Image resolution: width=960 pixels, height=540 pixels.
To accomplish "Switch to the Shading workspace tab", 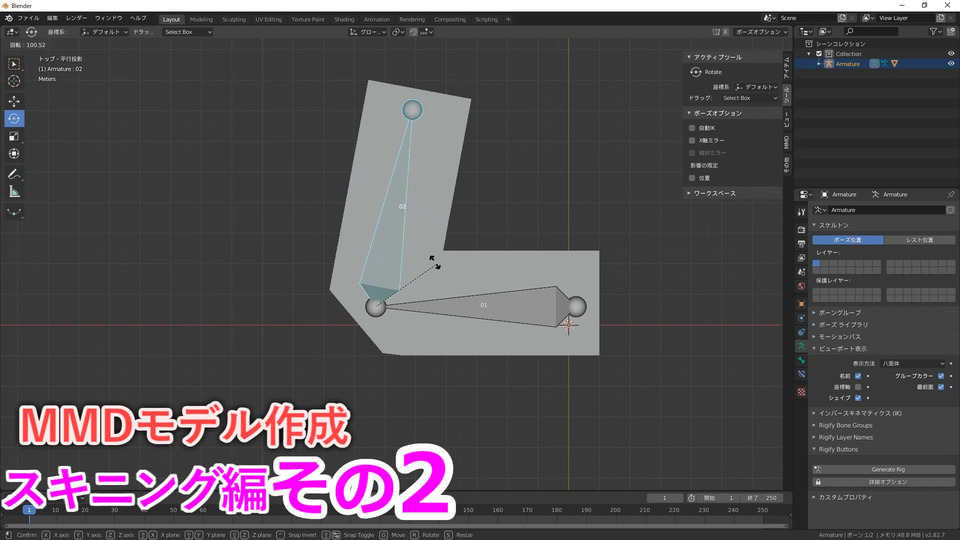I will (344, 20).
